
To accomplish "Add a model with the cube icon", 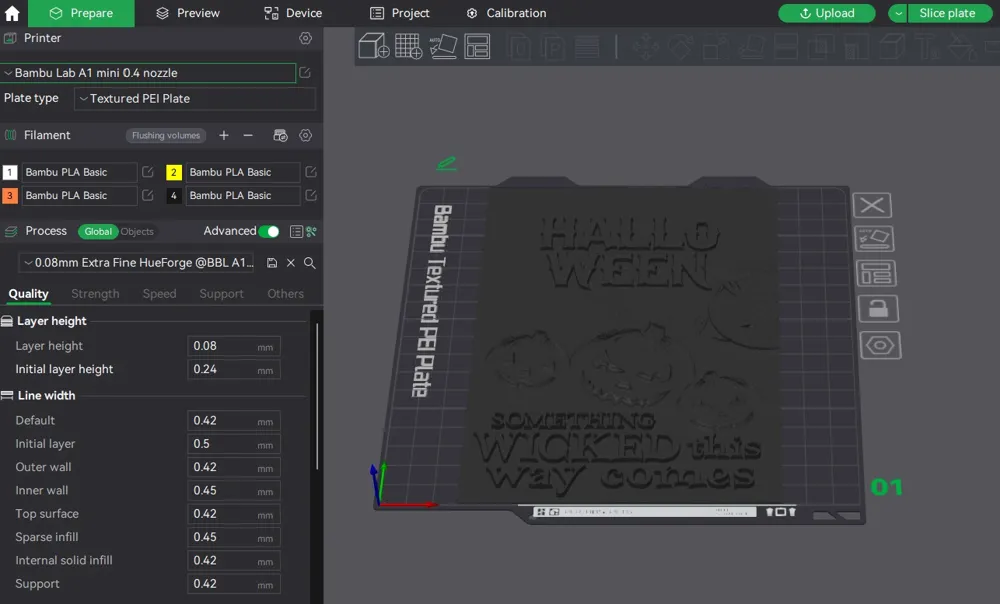I will point(374,46).
